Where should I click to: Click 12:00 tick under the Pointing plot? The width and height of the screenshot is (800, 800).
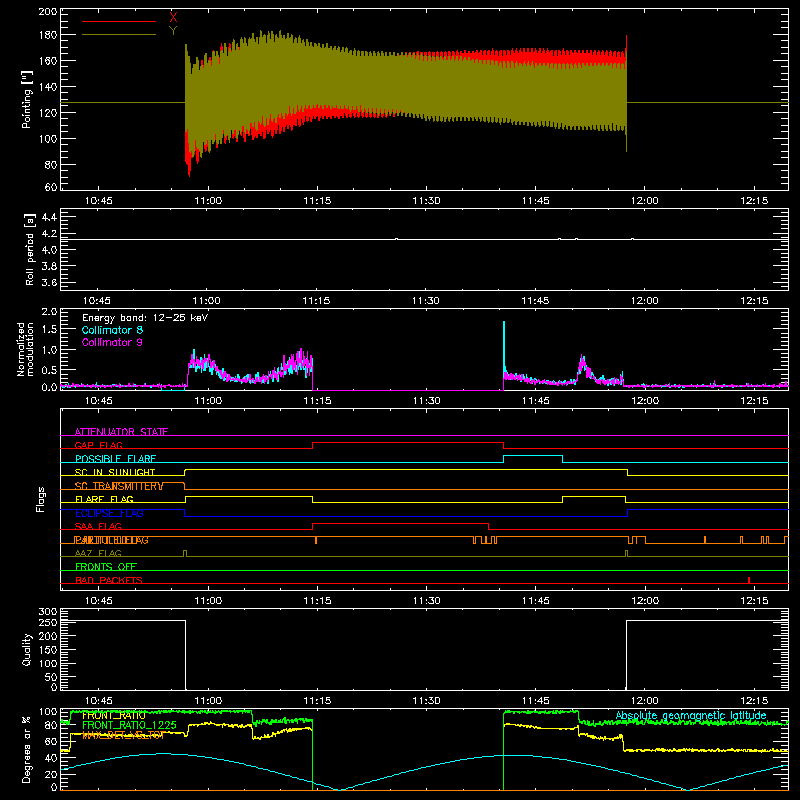(644, 201)
